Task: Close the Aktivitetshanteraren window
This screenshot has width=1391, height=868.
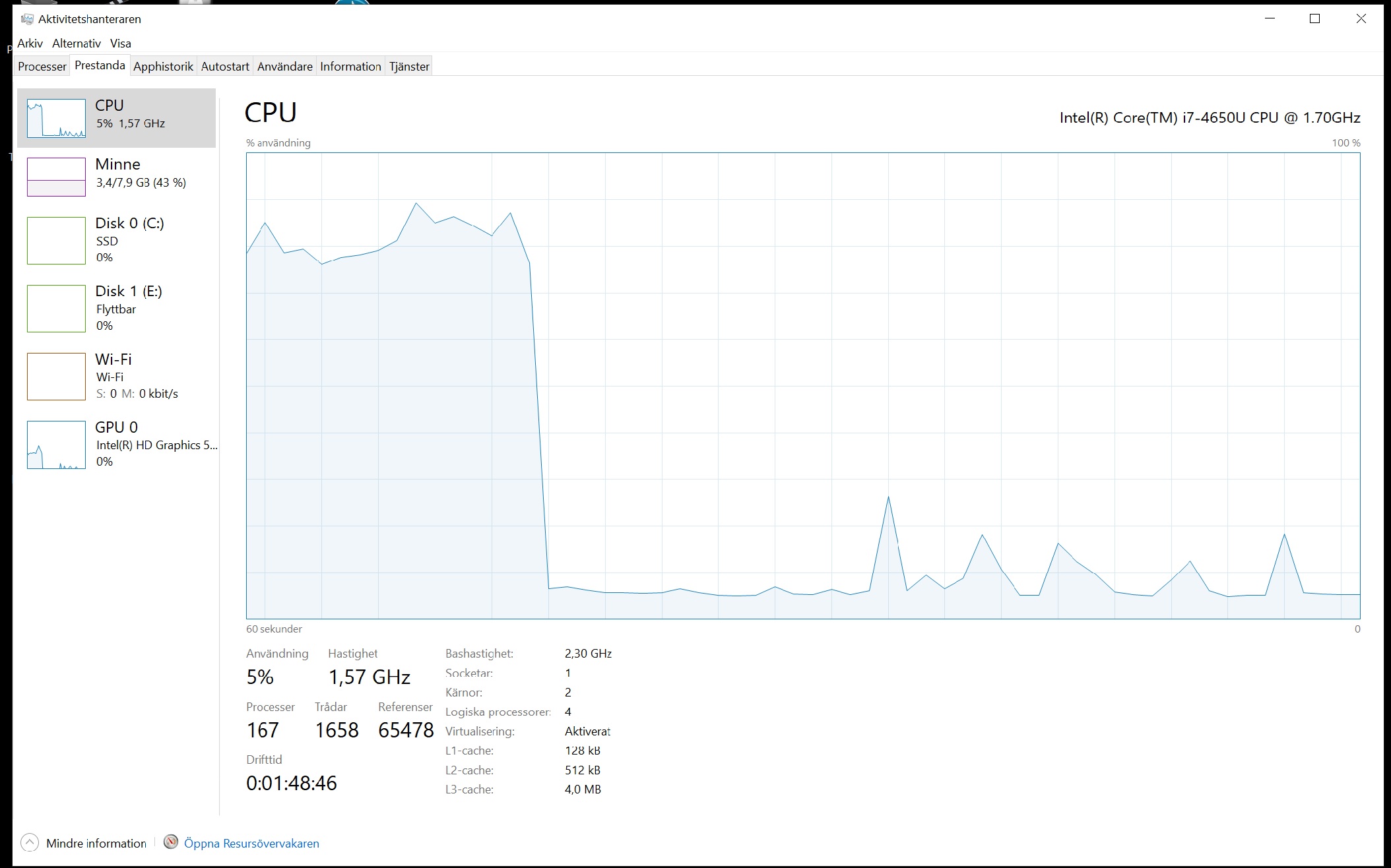Action: coord(1361,18)
